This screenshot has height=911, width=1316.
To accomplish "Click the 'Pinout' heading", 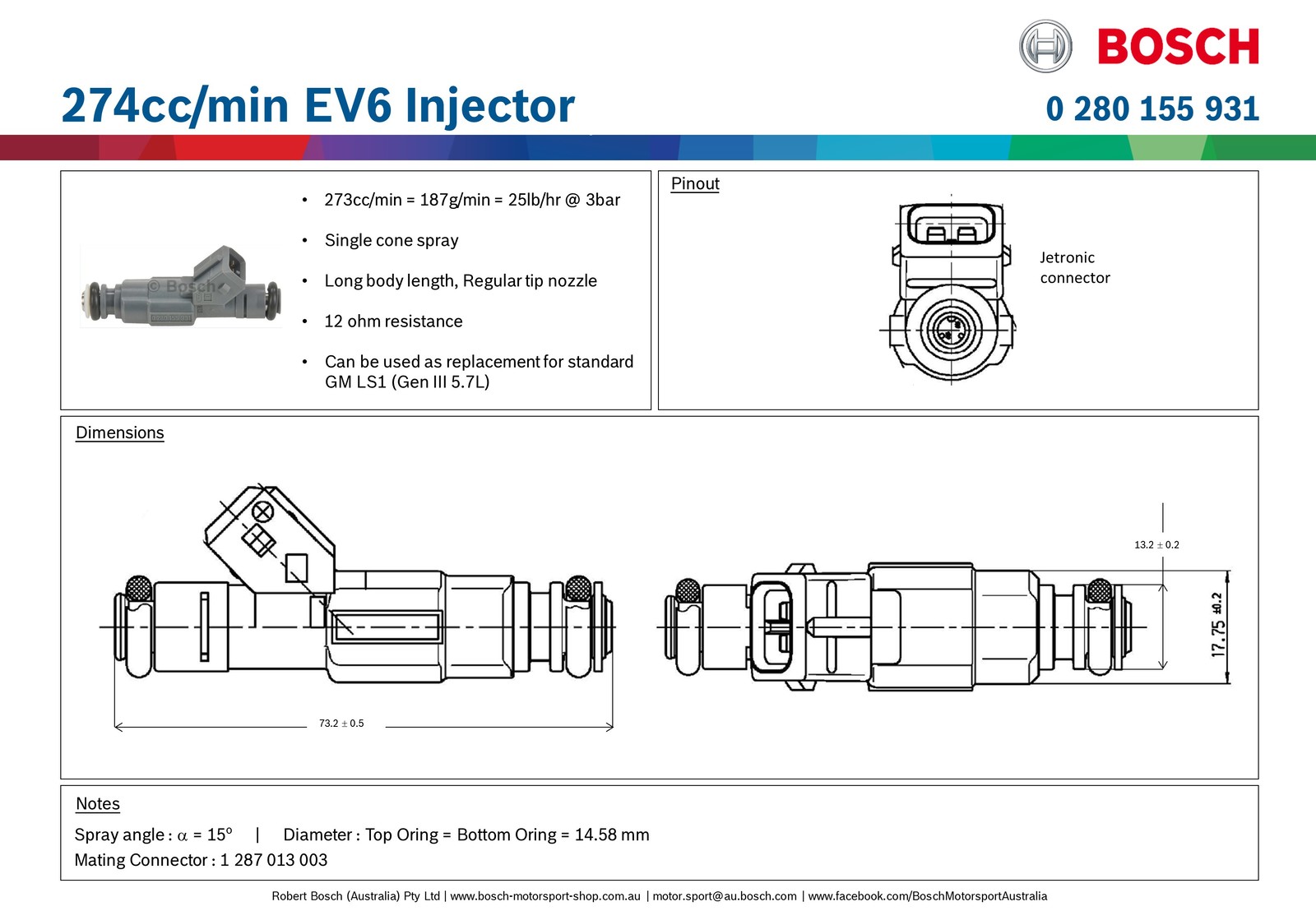I will click(x=695, y=183).
